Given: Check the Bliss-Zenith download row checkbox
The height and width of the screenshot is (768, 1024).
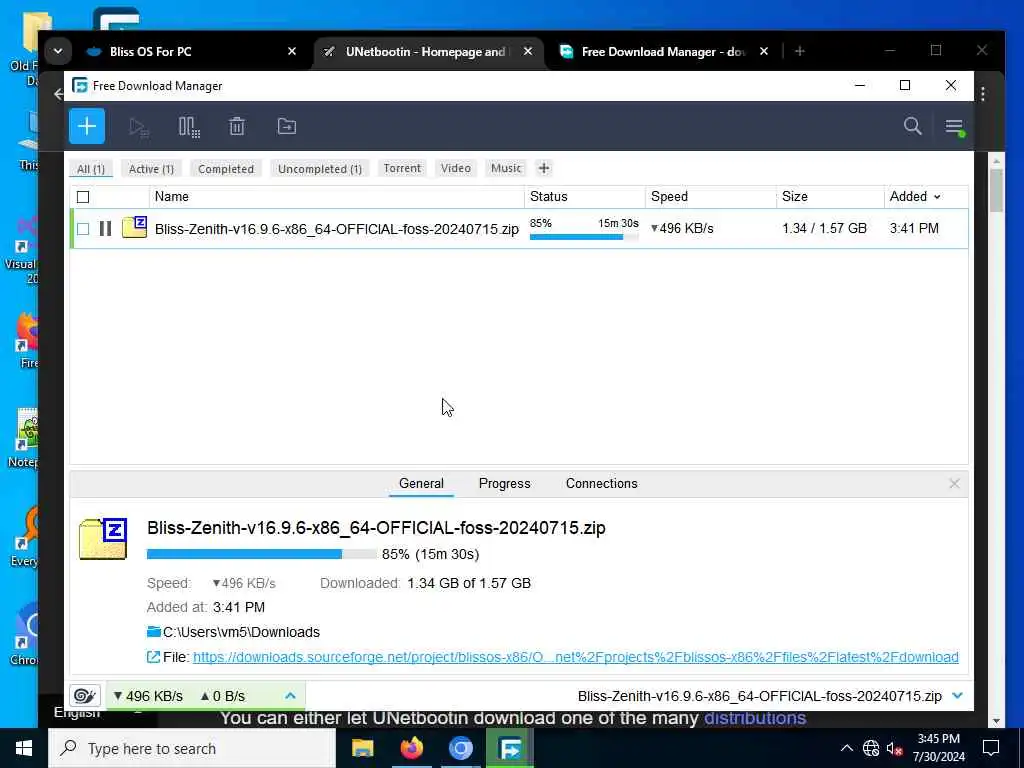Looking at the screenshot, I should [x=83, y=229].
